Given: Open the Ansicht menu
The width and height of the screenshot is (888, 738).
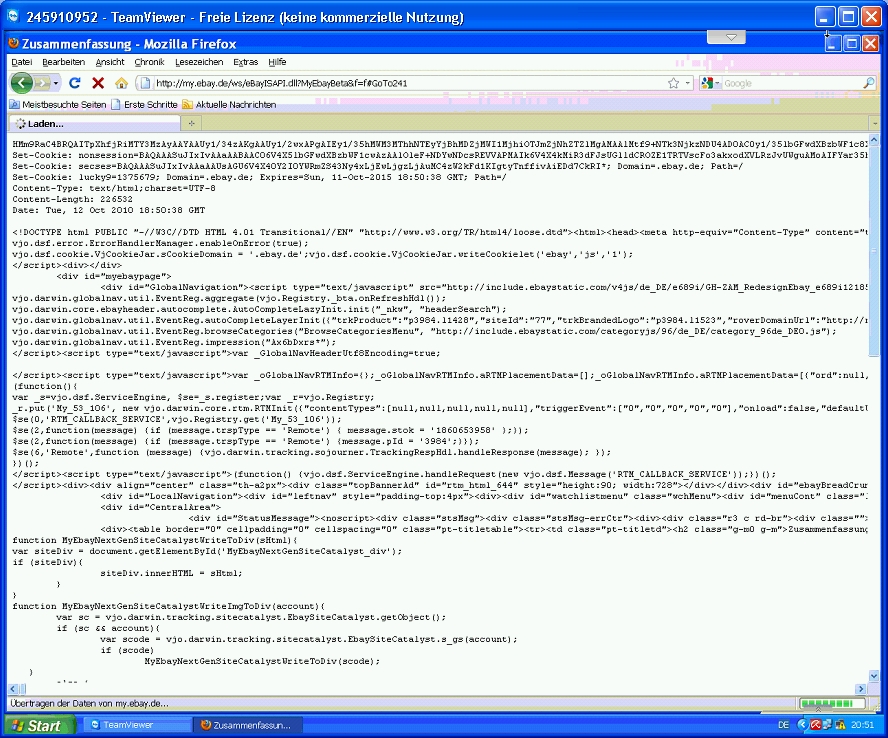Looking at the screenshot, I should click(x=110, y=62).
